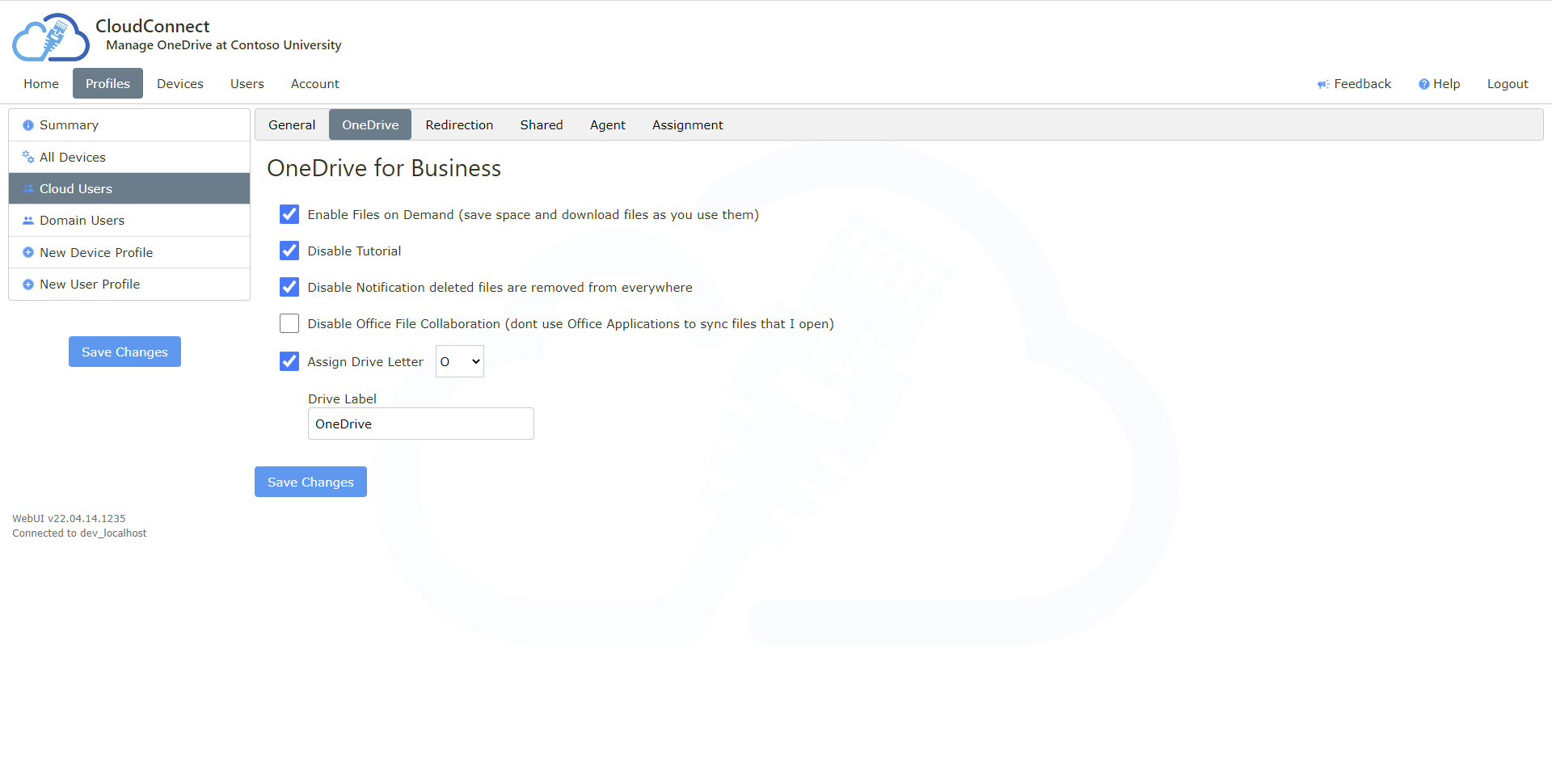The image size is (1552, 784).
Task: Click the Domain Users people icon
Action: click(28, 221)
